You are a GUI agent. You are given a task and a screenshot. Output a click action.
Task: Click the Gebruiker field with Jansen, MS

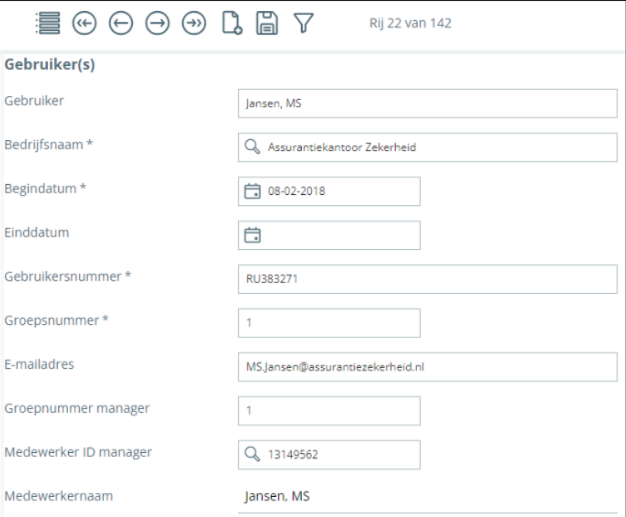(428, 103)
